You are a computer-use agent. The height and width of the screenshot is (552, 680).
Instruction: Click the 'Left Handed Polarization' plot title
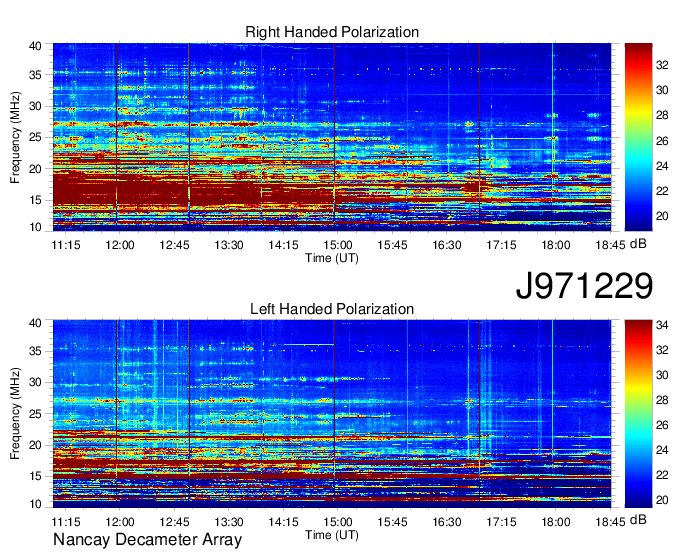tap(332, 309)
